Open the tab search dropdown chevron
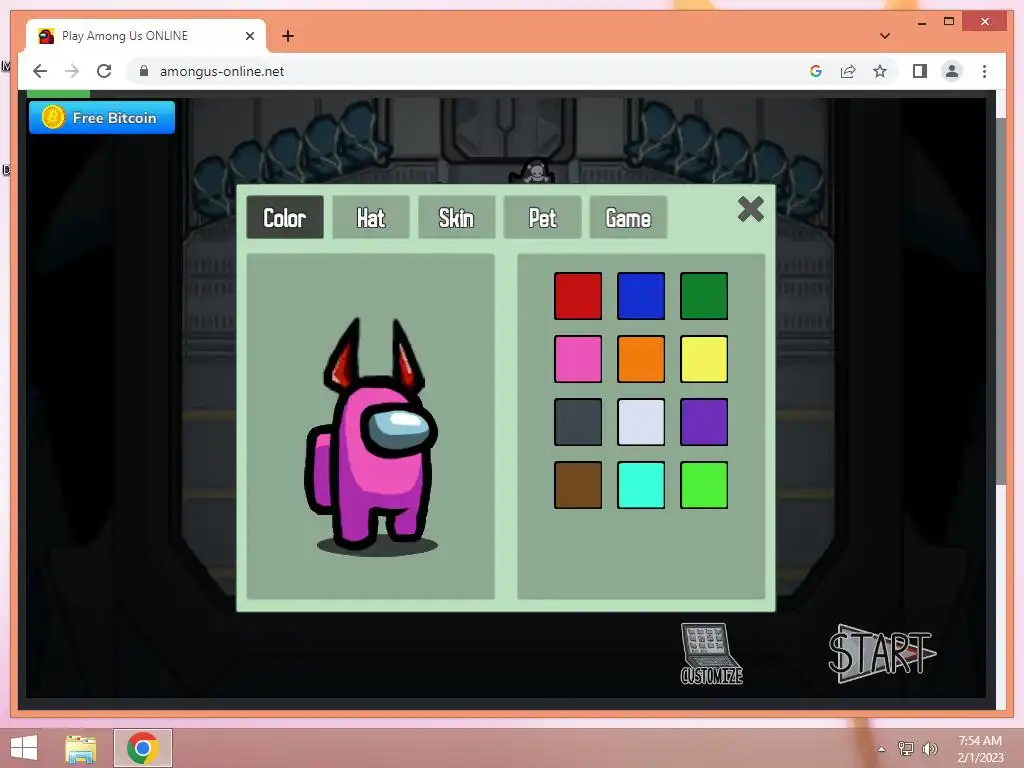 [885, 36]
